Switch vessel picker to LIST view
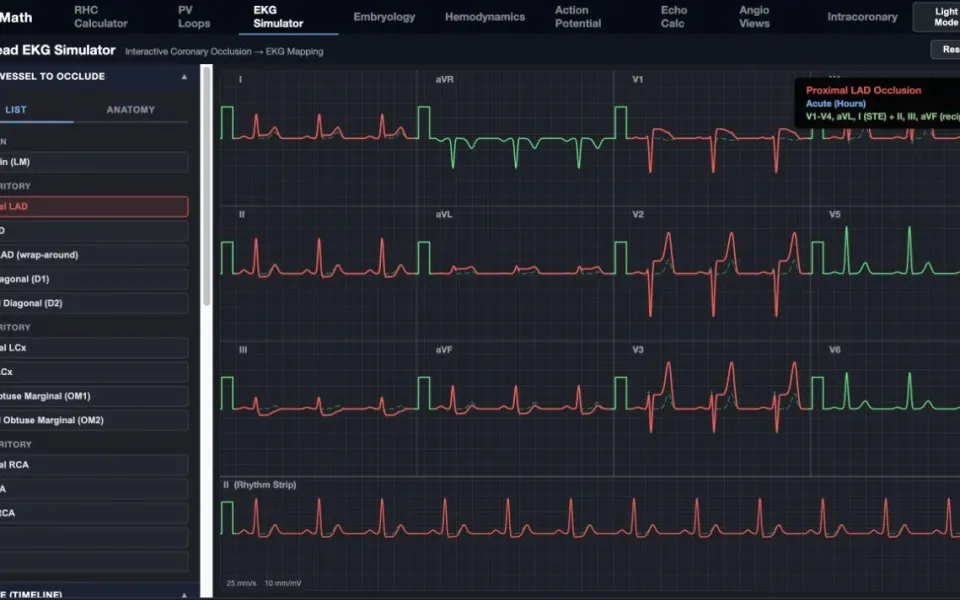The image size is (960, 600). pos(16,110)
